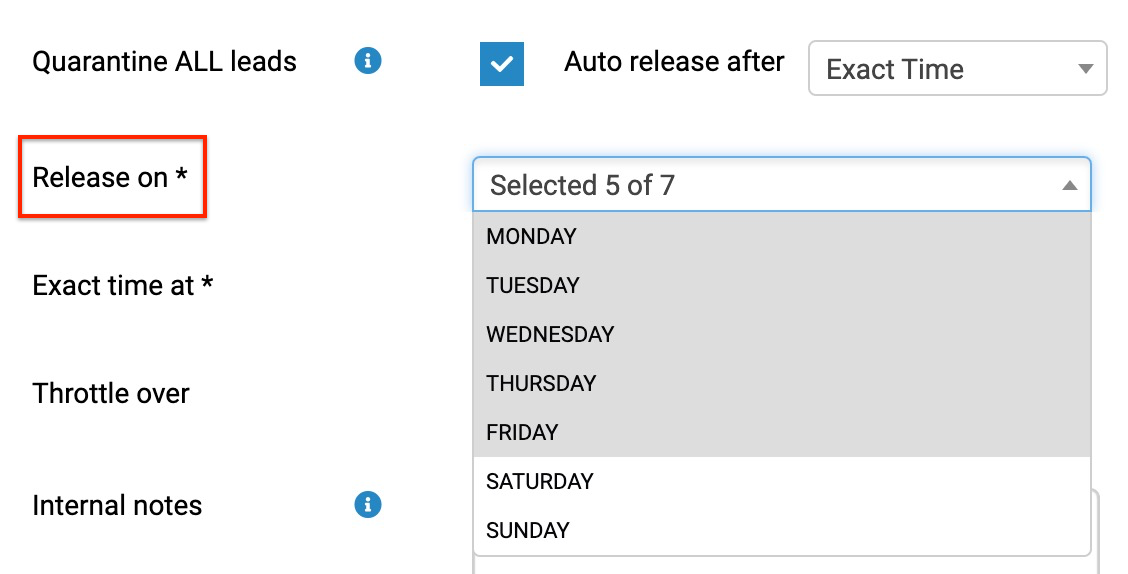This screenshot has height=574, width=1128.
Task: Click the up arrow in Release on dropdown
Action: (1070, 186)
